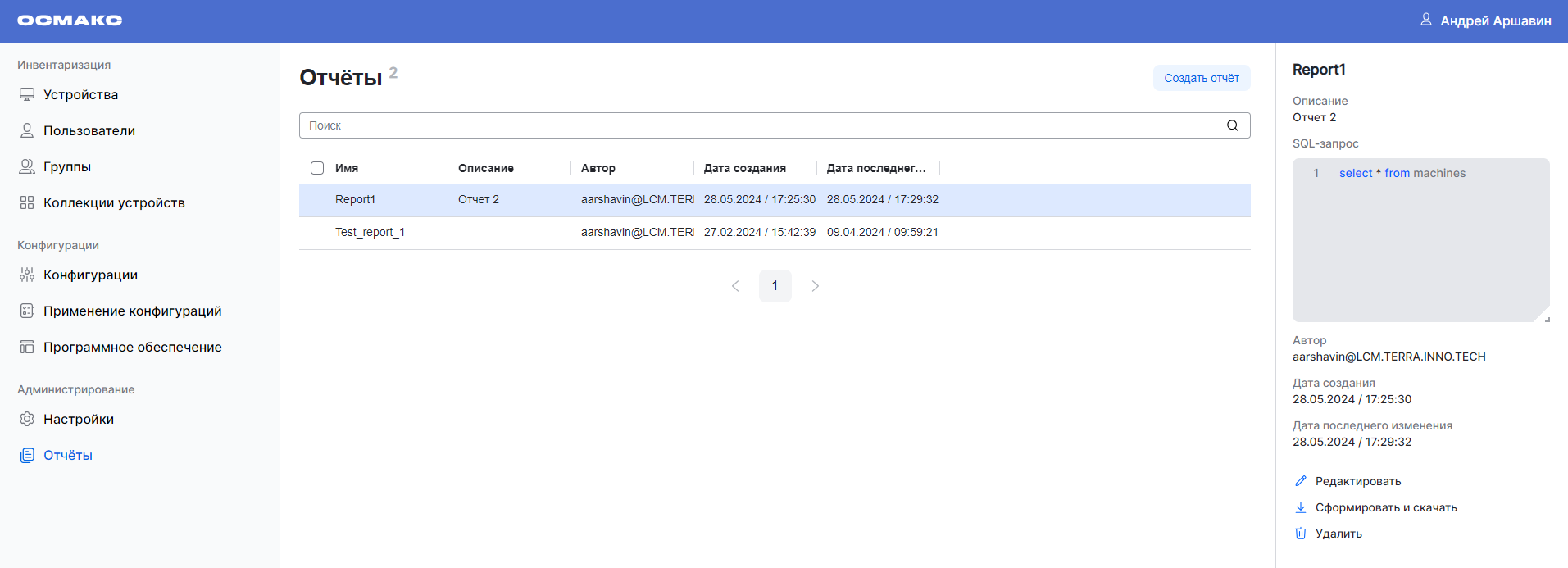
Task: Open user menu Андрей Аршавин
Action: [1485, 20]
